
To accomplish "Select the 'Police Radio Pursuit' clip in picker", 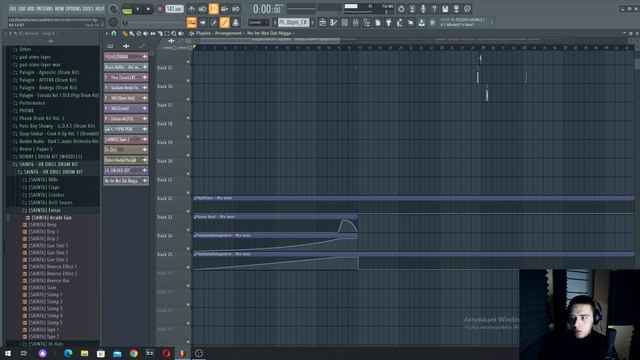I will pos(126,160).
